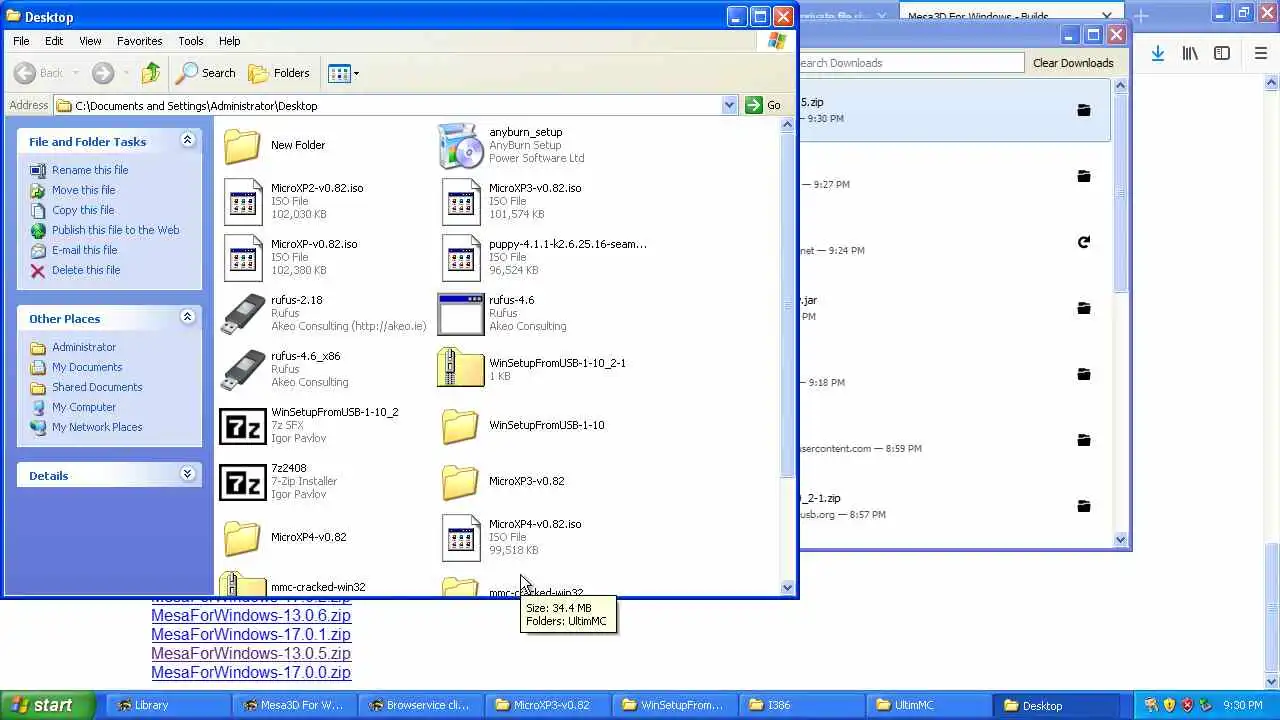Open My Network Places link
1280x720 pixels.
97,427
